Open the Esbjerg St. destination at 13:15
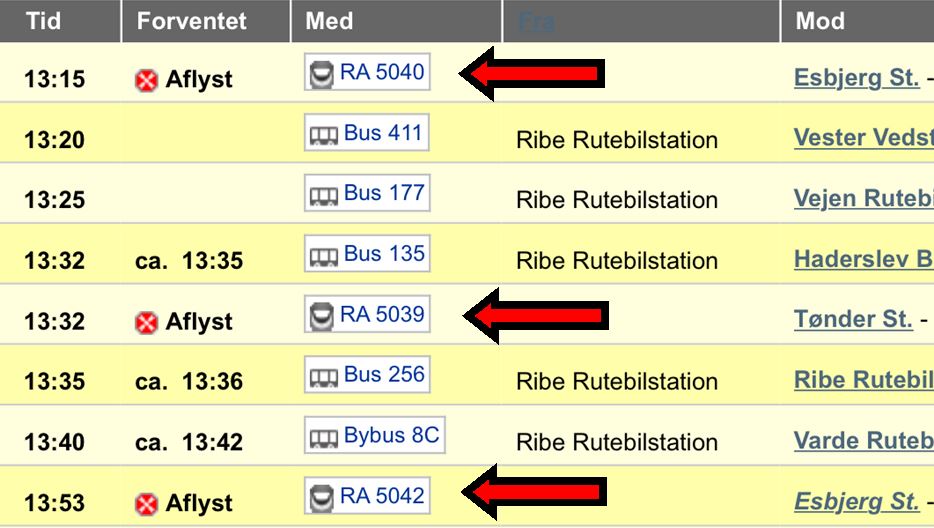 coord(856,78)
